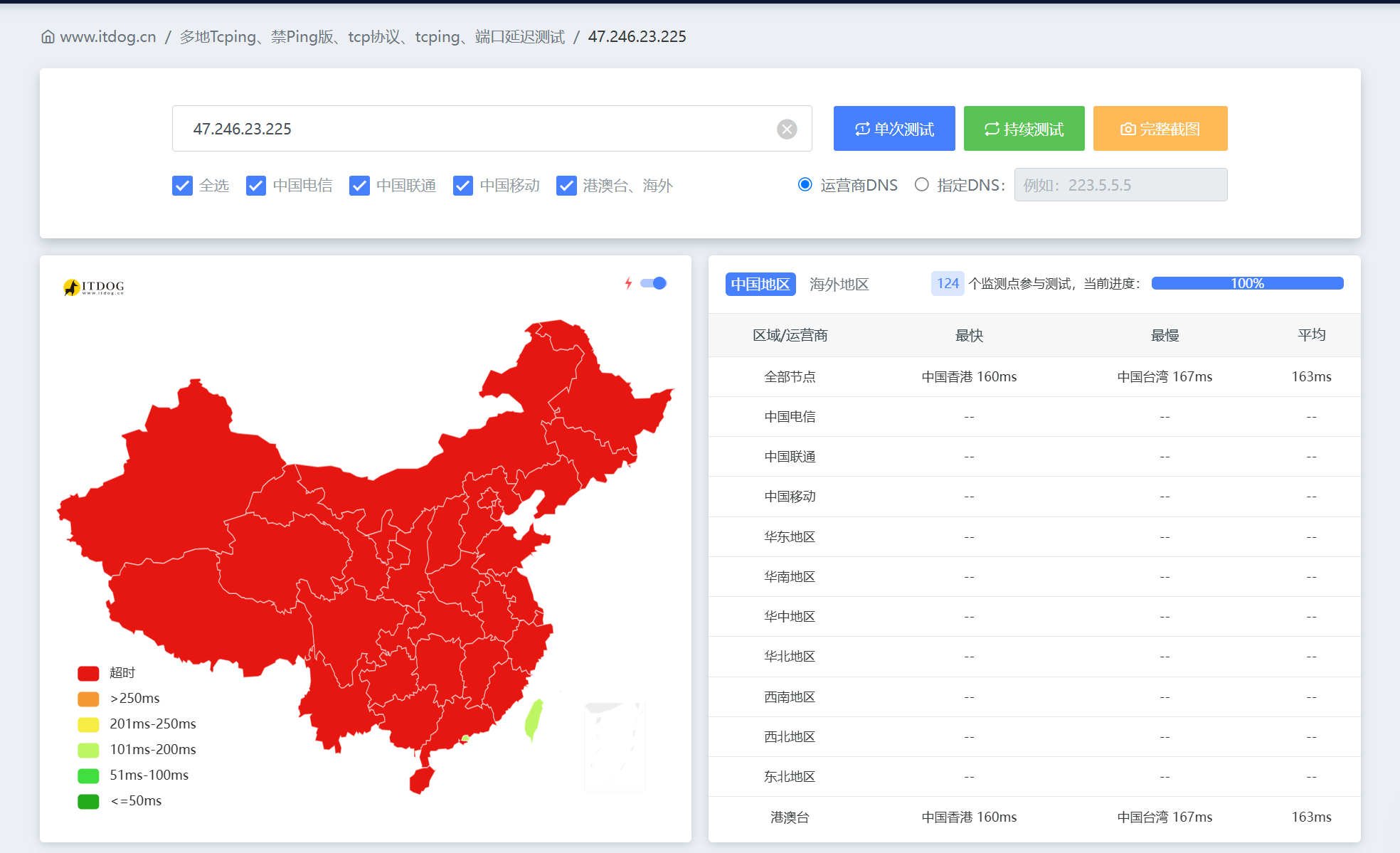Select the 运营商DNS radio button
The width and height of the screenshot is (1400, 853).
tap(805, 185)
